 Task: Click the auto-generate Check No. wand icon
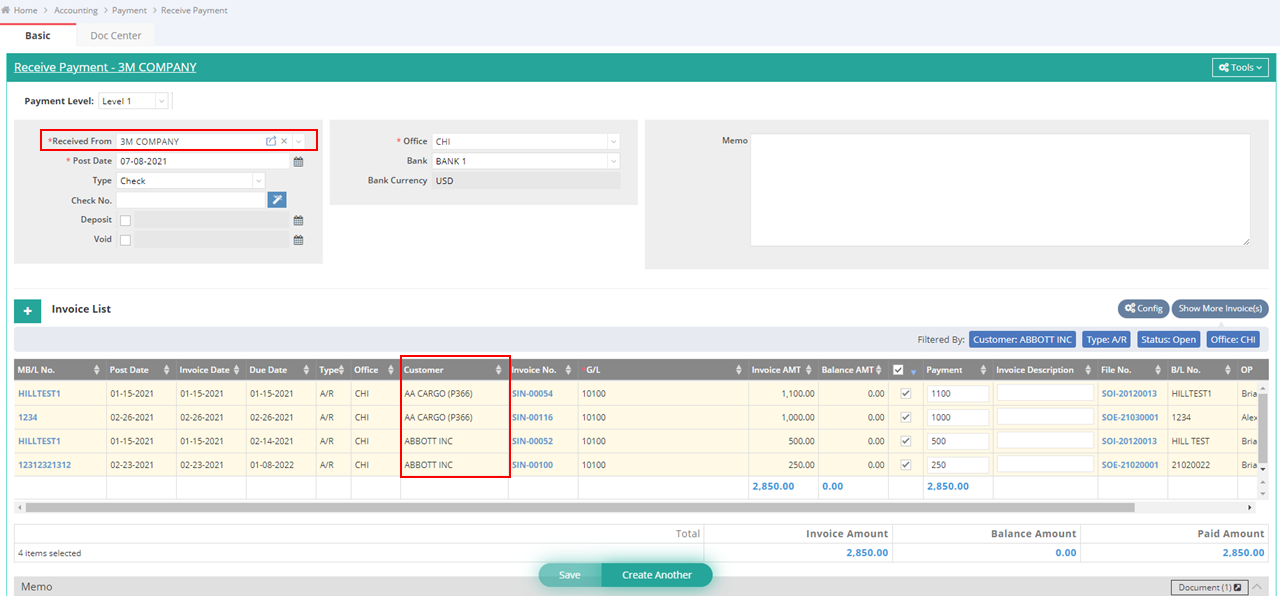pyautogui.click(x=277, y=200)
